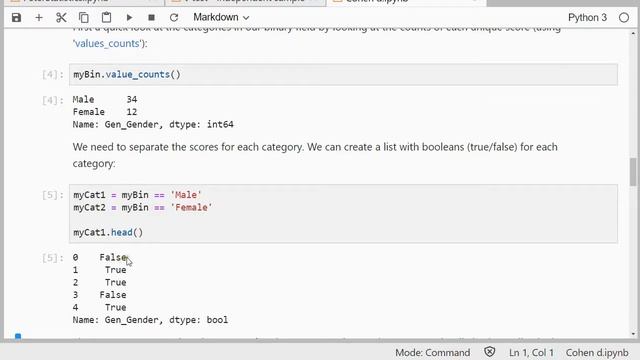Paste cell from clipboard
Viewport: 640px width, 360px height.
[106, 18]
